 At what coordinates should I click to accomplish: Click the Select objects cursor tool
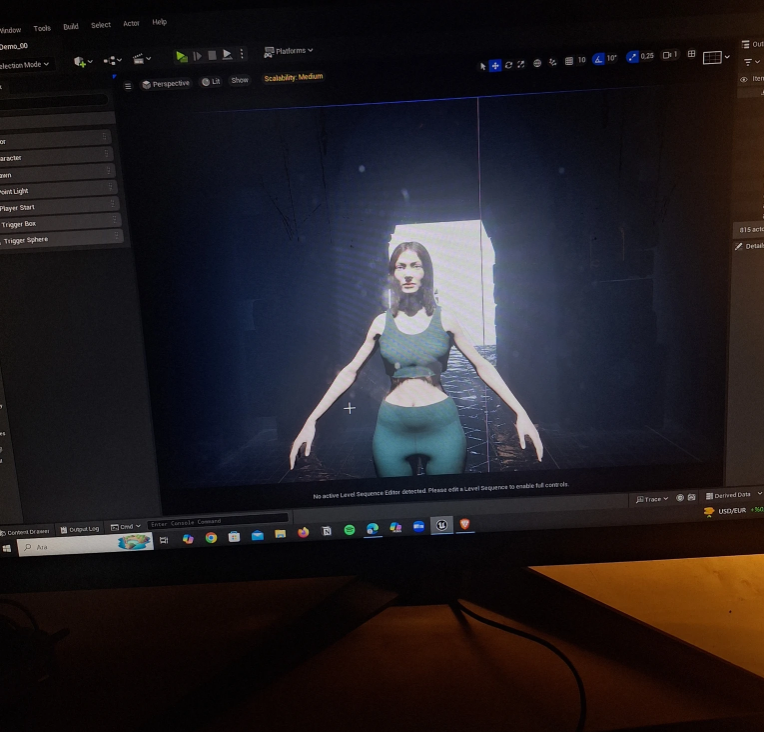pos(482,66)
